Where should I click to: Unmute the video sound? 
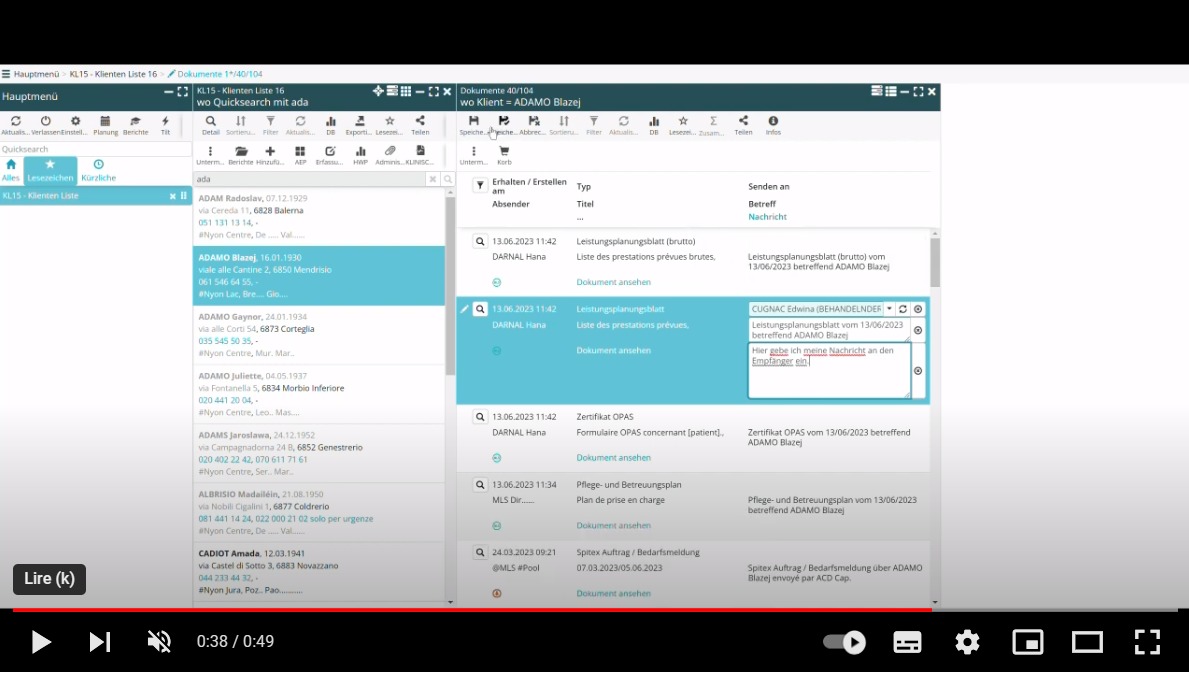point(159,642)
